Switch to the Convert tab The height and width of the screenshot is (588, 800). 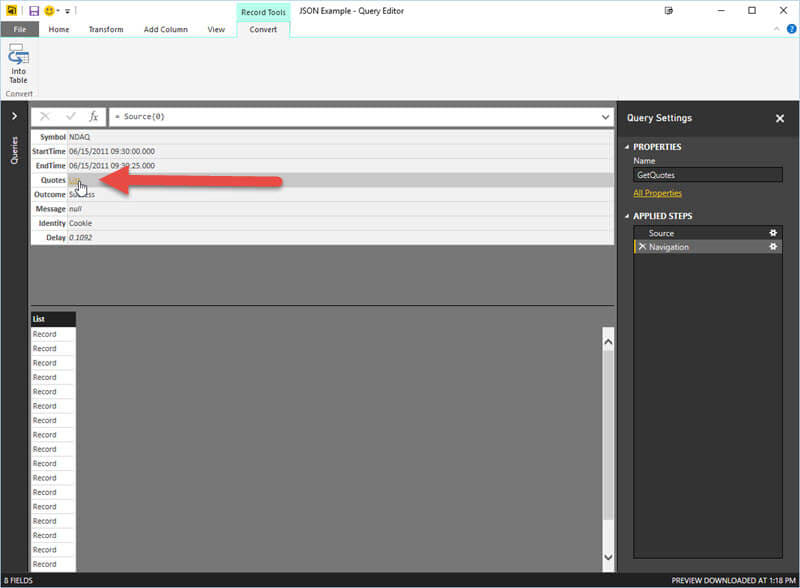(x=263, y=29)
